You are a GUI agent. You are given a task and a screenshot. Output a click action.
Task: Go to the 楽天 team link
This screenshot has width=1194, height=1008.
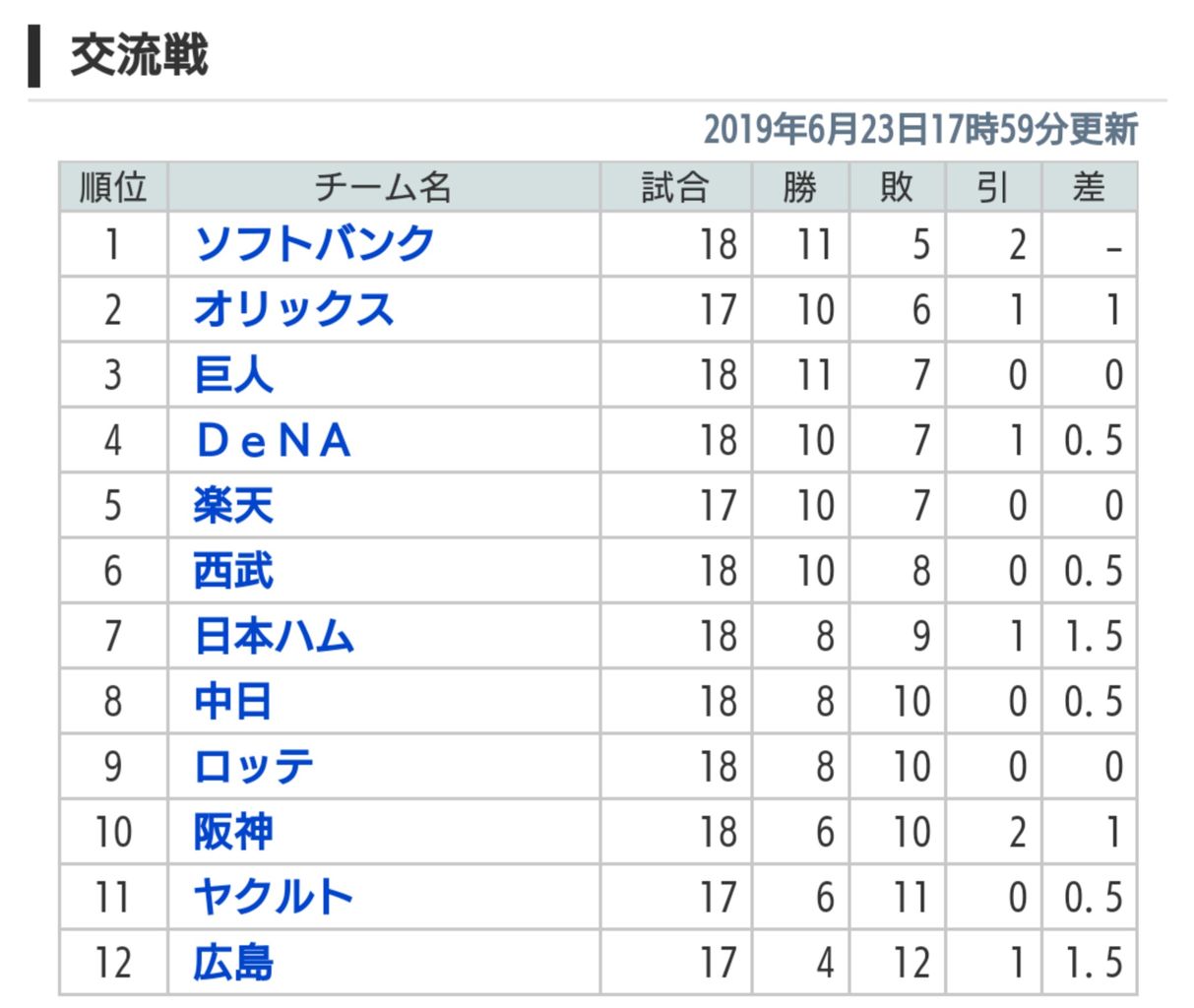click(233, 505)
